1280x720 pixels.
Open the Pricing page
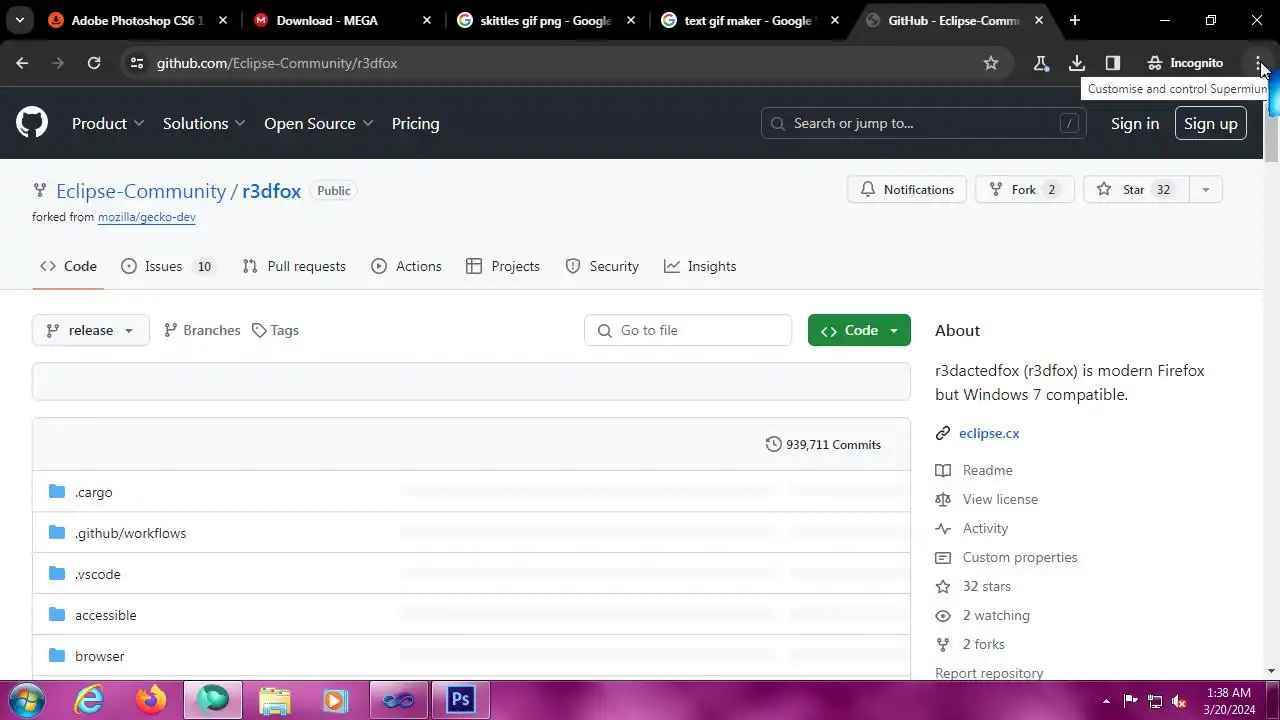415,123
